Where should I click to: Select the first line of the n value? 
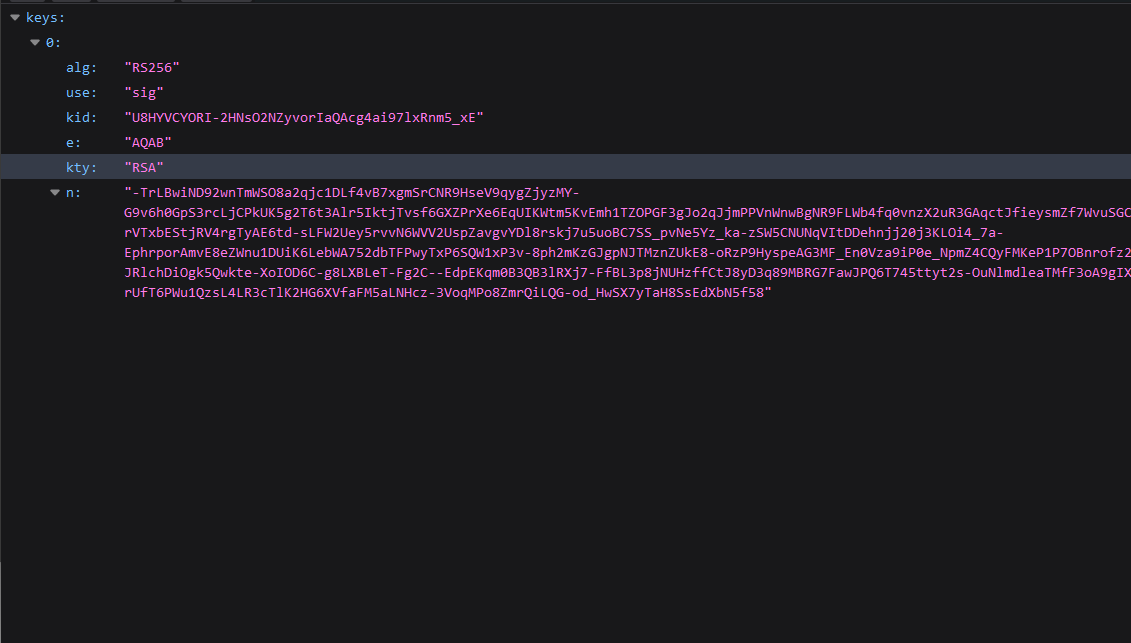coord(350,192)
